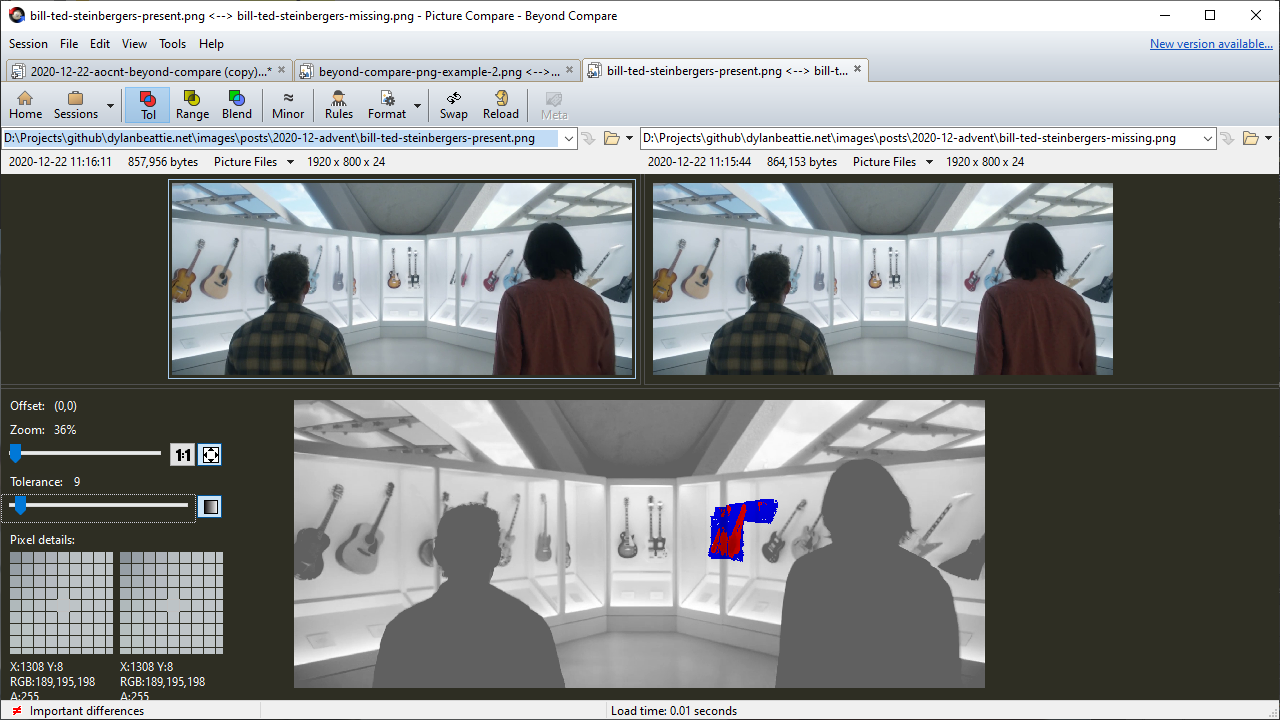Click right timestamp '2020-12-22 11:15:44'
This screenshot has height=720, width=1280.
[x=699, y=162]
